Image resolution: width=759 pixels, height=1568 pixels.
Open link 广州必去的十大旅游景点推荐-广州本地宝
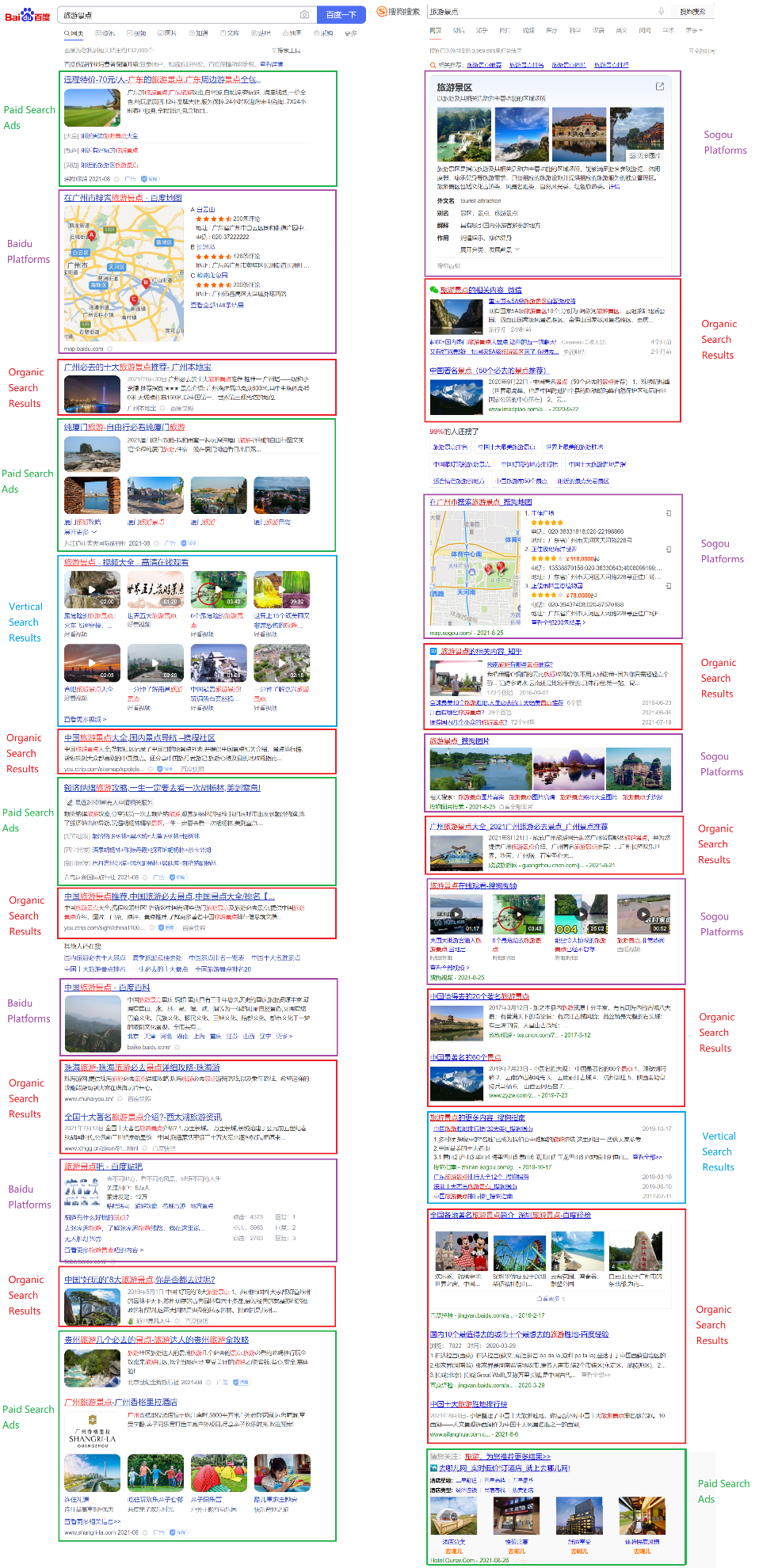[138, 367]
